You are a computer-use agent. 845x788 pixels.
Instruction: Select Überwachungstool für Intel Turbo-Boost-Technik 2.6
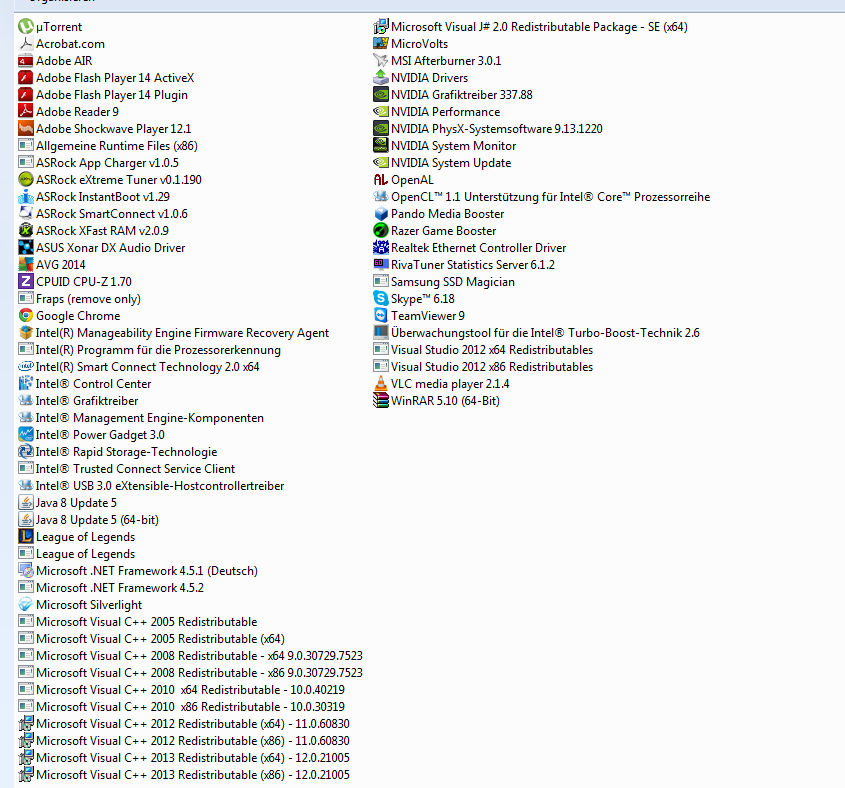[x=537, y=333]
